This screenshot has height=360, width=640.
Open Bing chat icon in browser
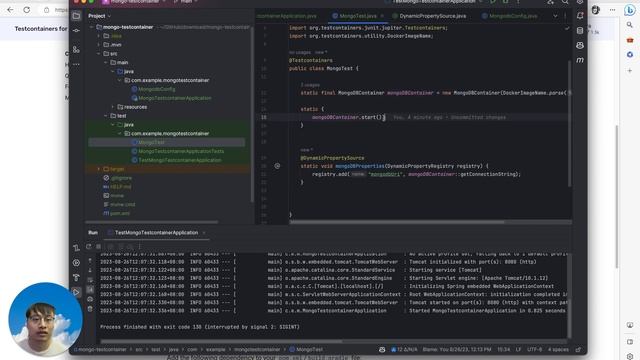click(x=629, y=10)
